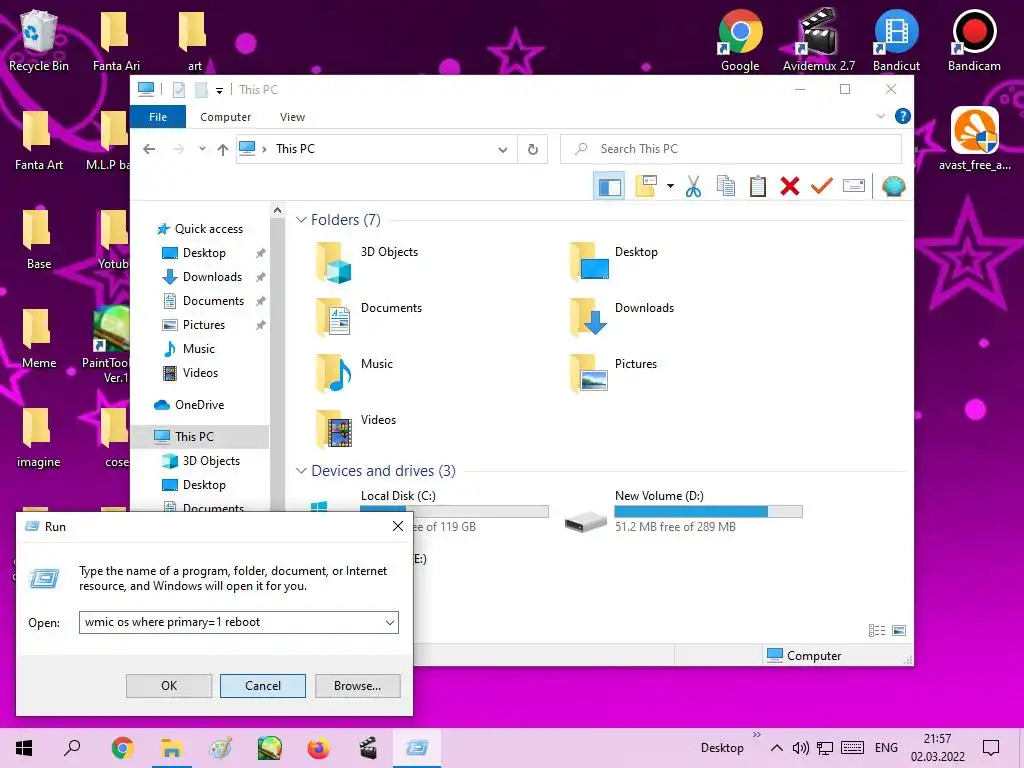Click the Cut scissors icon in toolbar
Viewport: 1024px width, 768px height.
694,187
